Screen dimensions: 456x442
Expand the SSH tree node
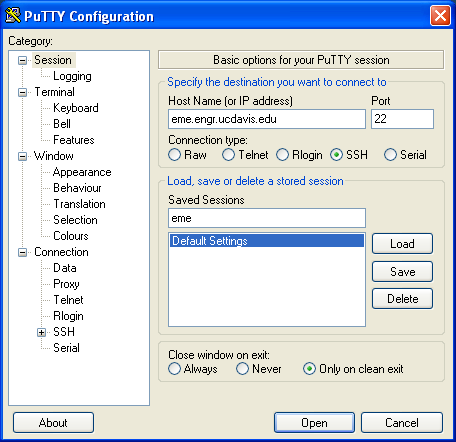point(41,332)
